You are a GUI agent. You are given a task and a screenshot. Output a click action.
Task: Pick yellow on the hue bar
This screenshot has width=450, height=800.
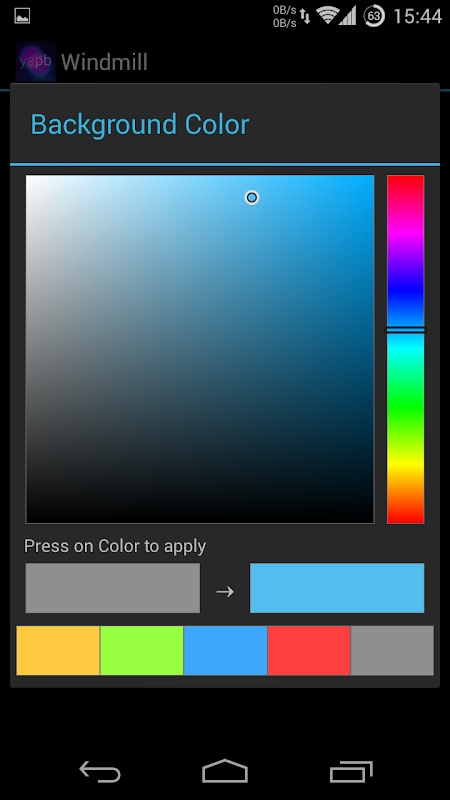(405, 464)
